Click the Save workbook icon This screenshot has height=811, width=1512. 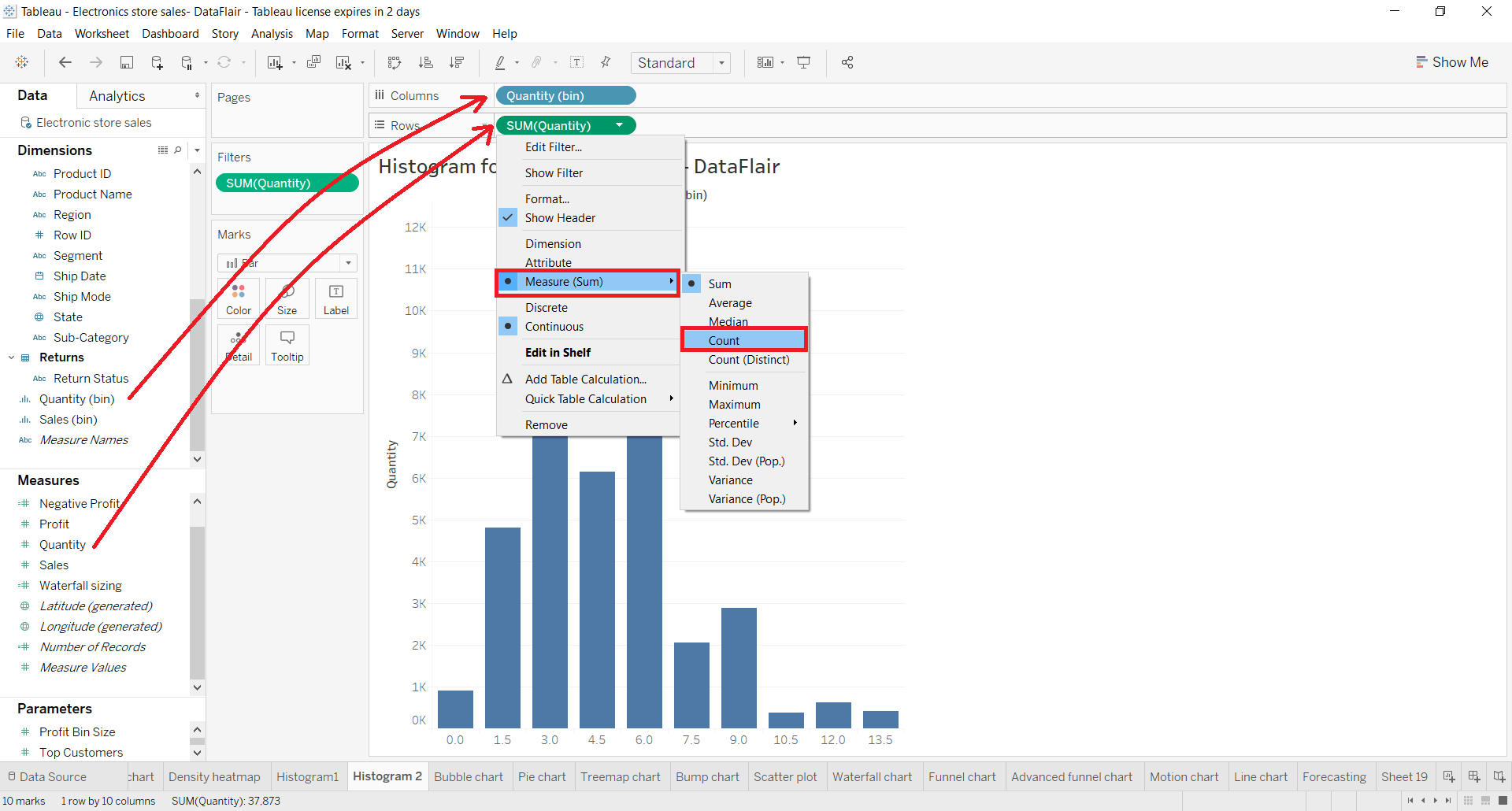click(x=126, y=63)
